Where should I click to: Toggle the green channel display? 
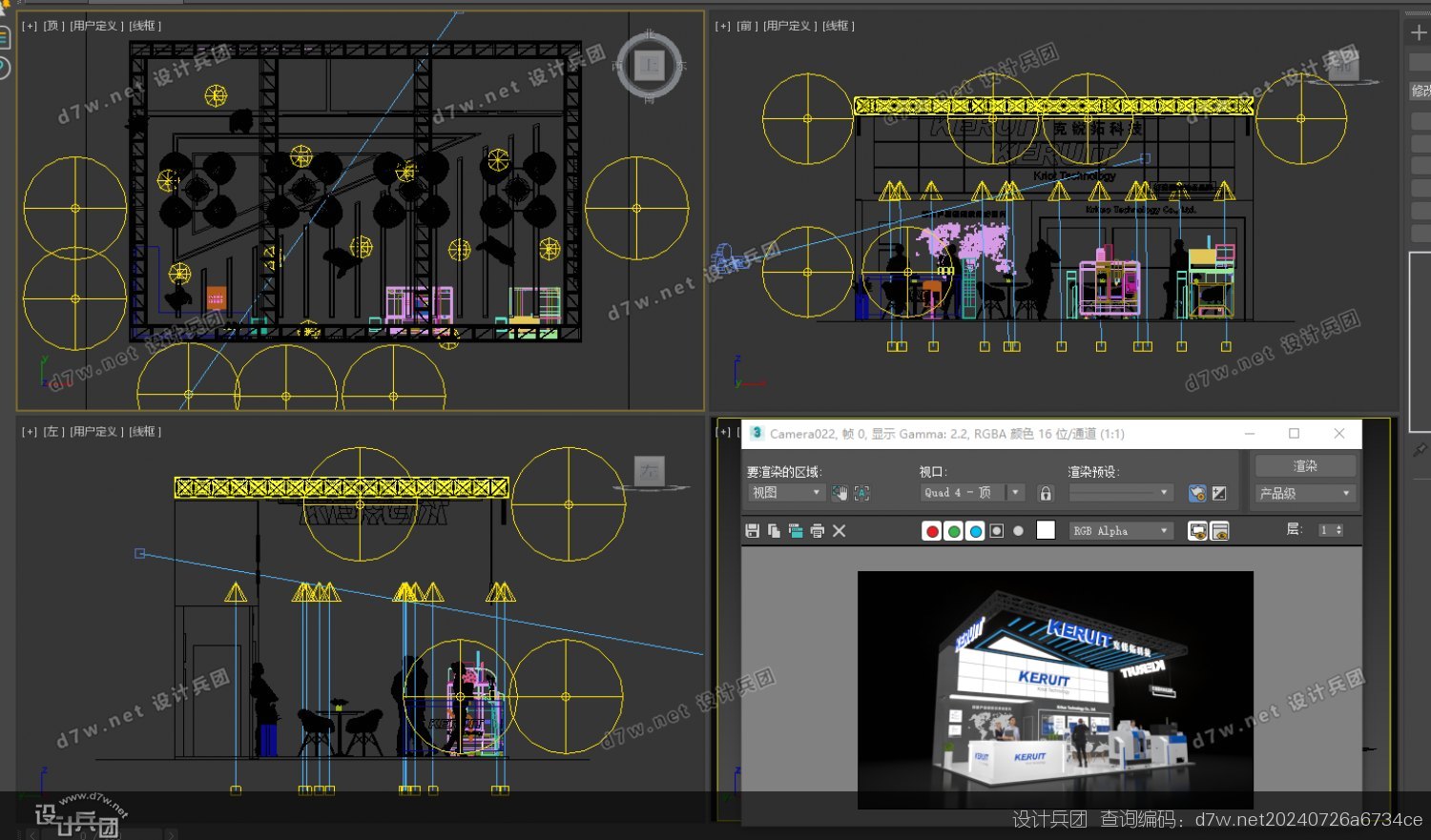click(x=953, y=531)
